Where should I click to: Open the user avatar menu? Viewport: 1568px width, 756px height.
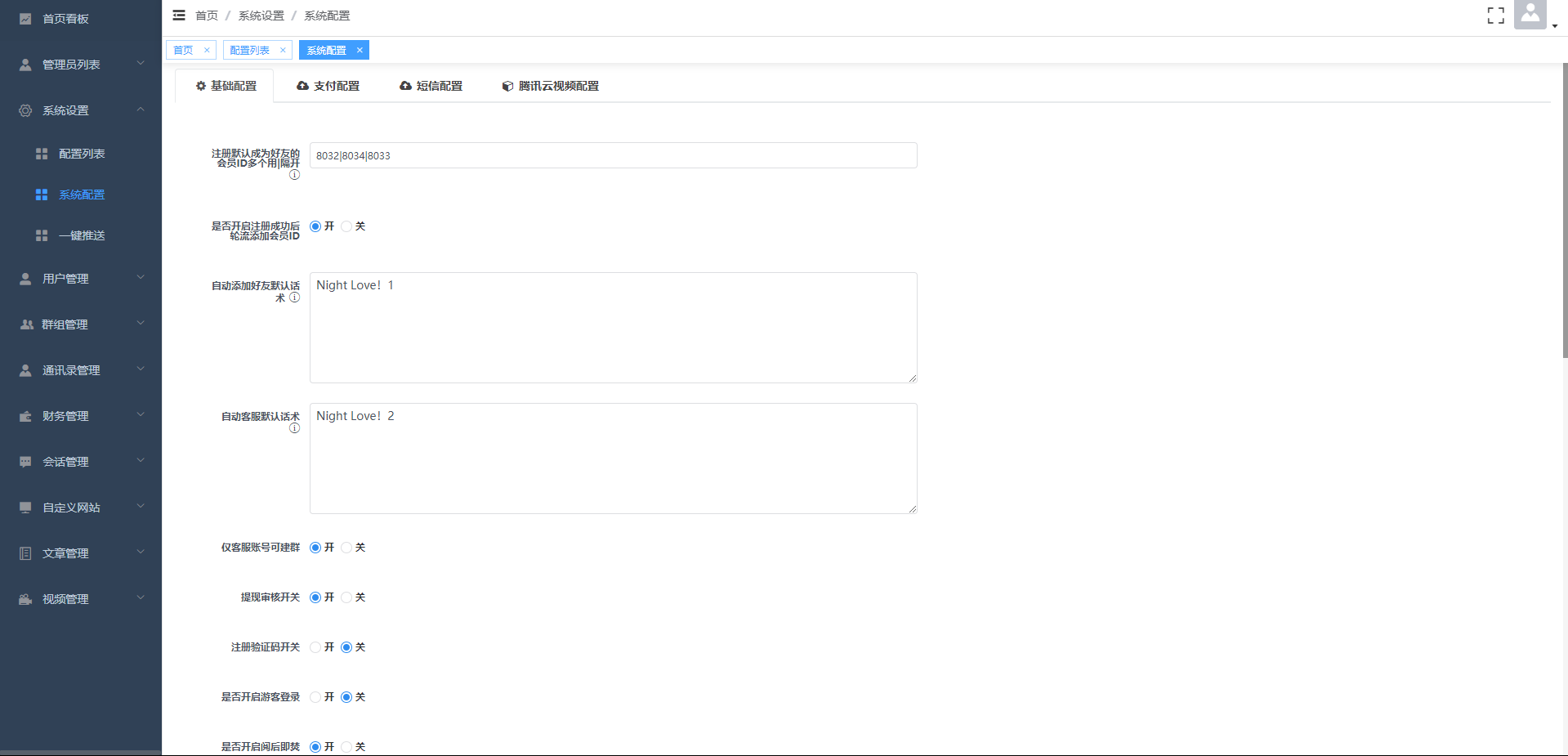1530,15
